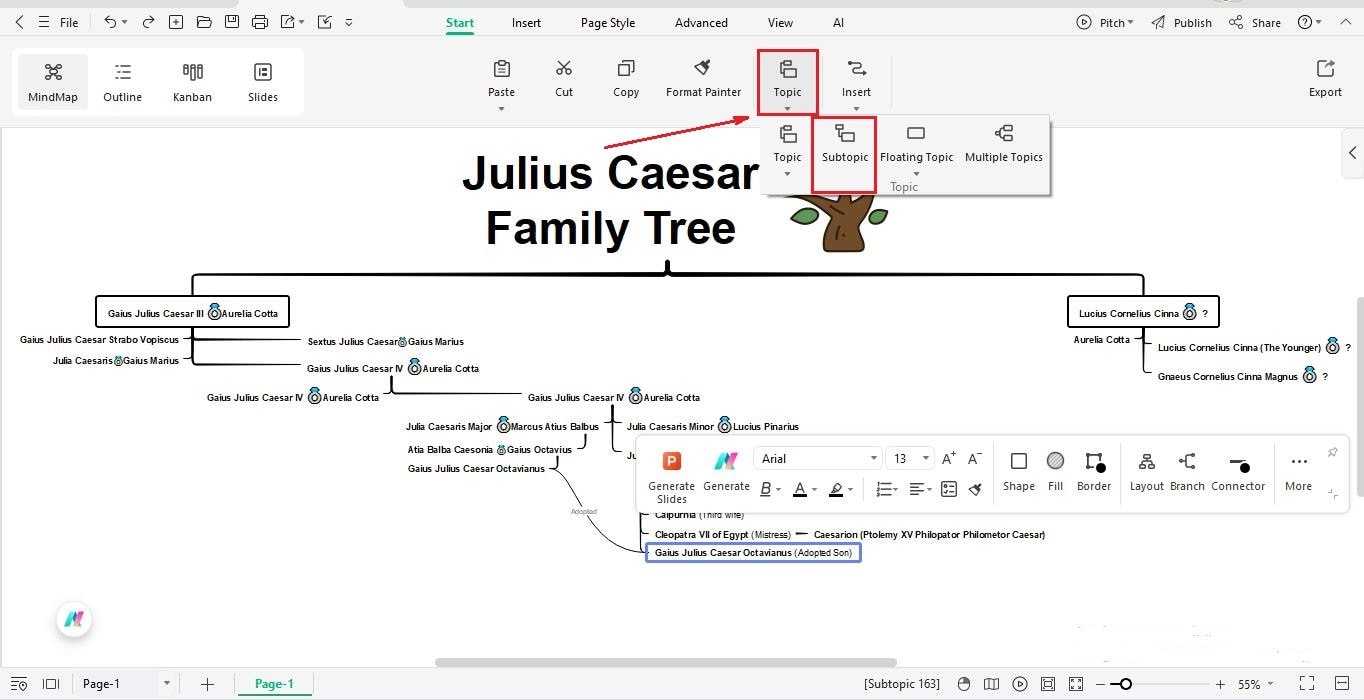Print using the printer icon
Viewport: 1364px width, 700px height.
260,22
